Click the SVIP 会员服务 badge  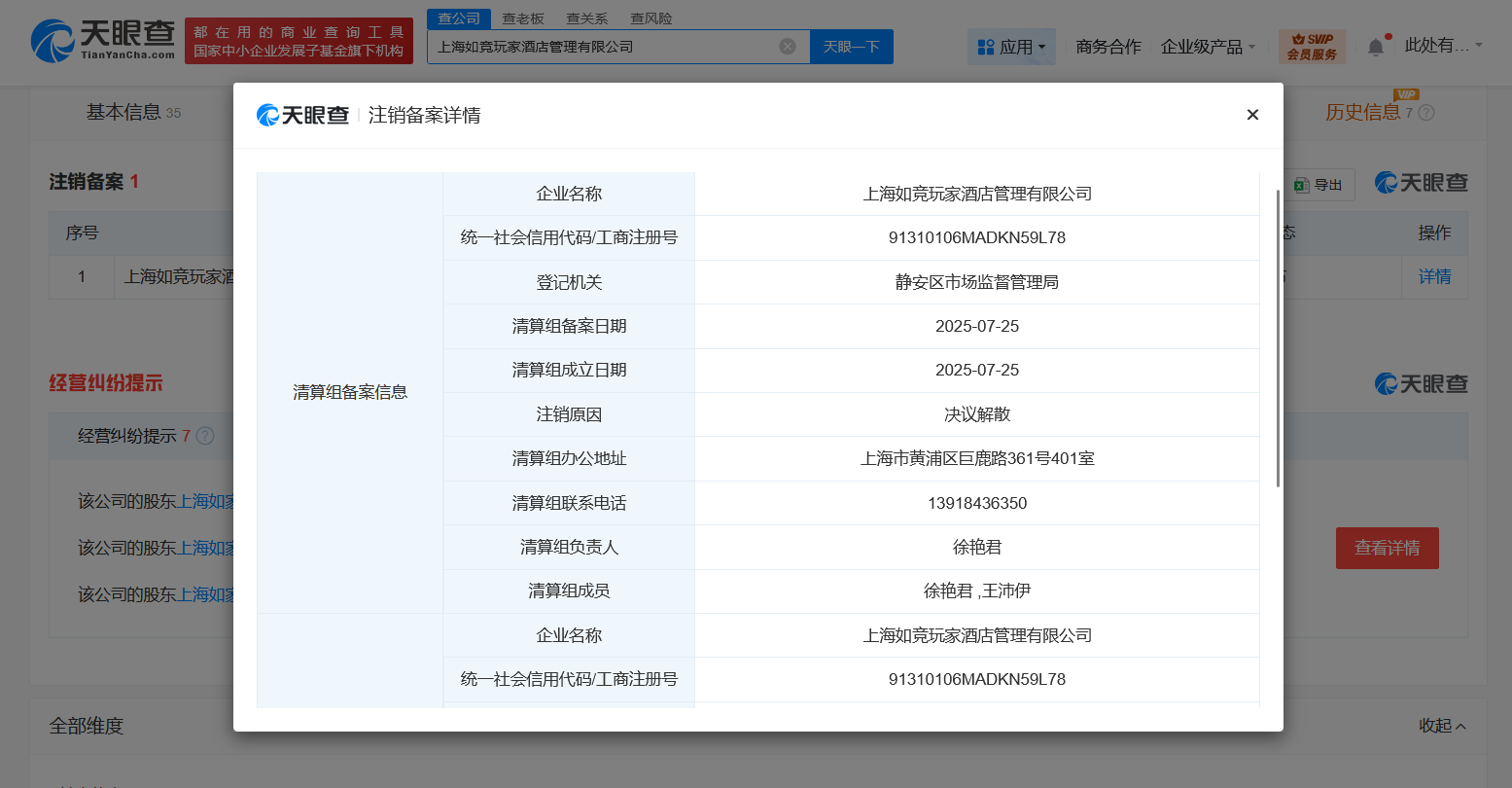tap(1312, 47)
